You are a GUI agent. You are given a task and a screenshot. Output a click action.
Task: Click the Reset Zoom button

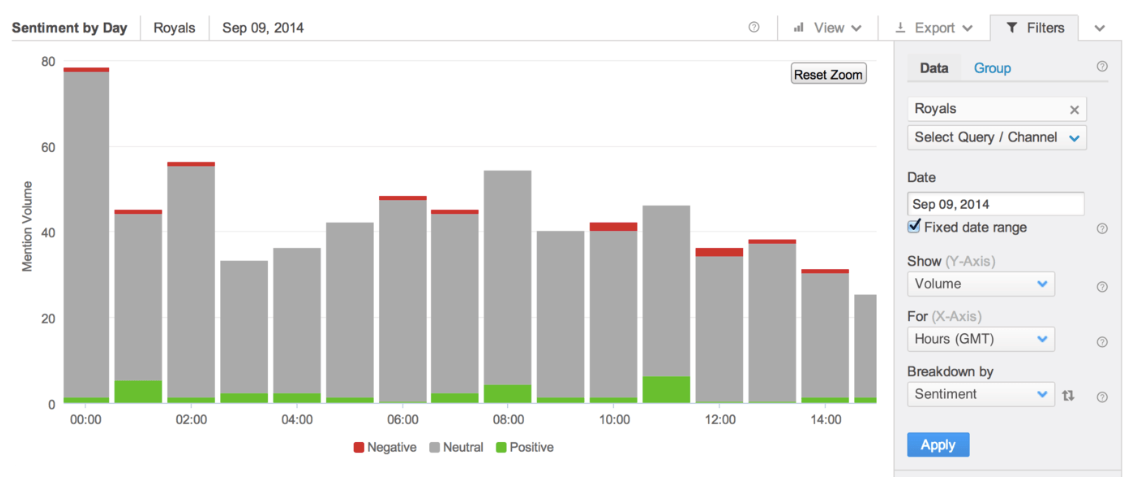pos(828,75)
